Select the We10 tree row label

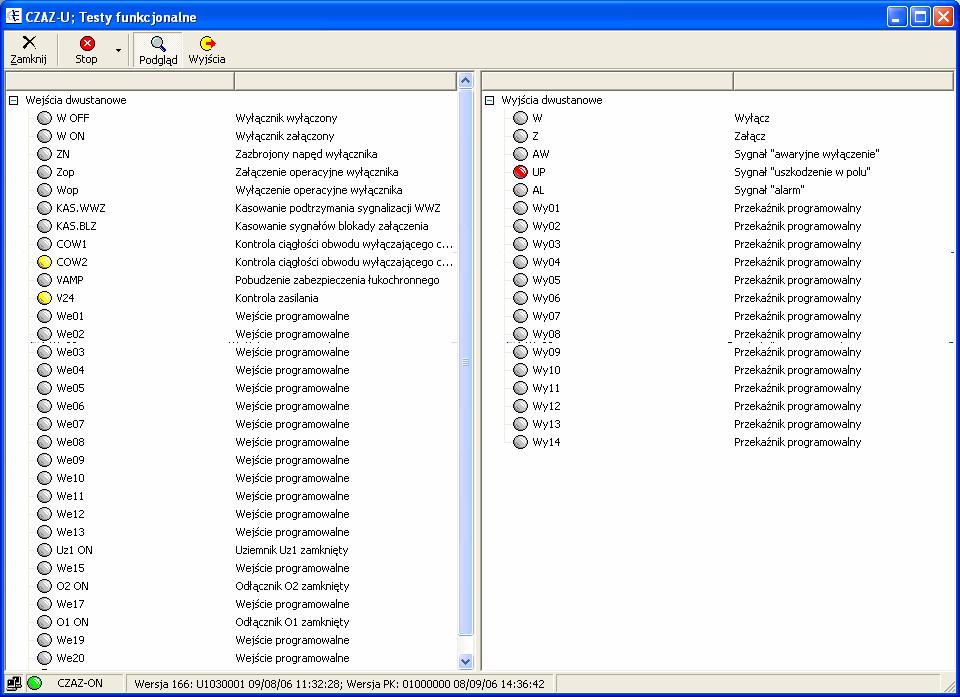tap(70, 478)
